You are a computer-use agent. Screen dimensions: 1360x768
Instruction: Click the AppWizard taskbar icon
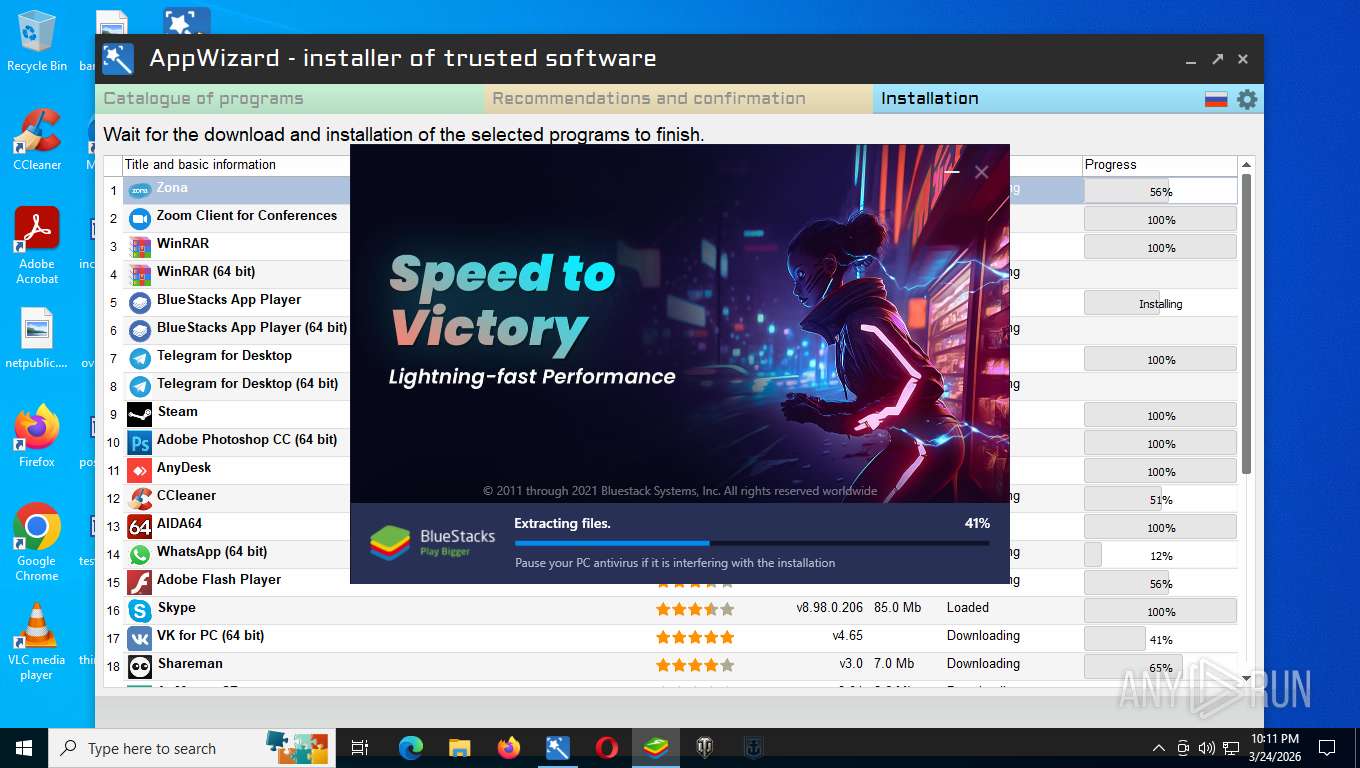pyautogui.click(x=557, y=747)
